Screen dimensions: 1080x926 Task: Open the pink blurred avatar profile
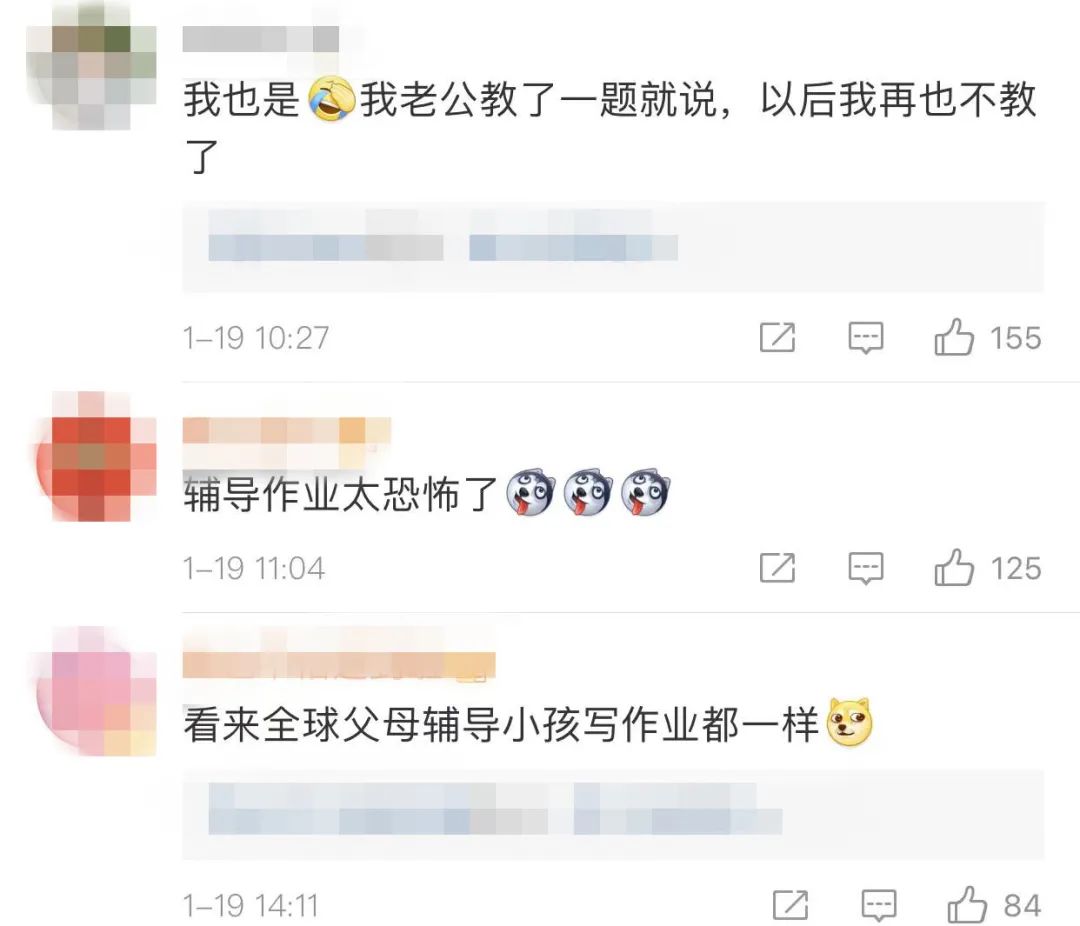click(94, 691)
